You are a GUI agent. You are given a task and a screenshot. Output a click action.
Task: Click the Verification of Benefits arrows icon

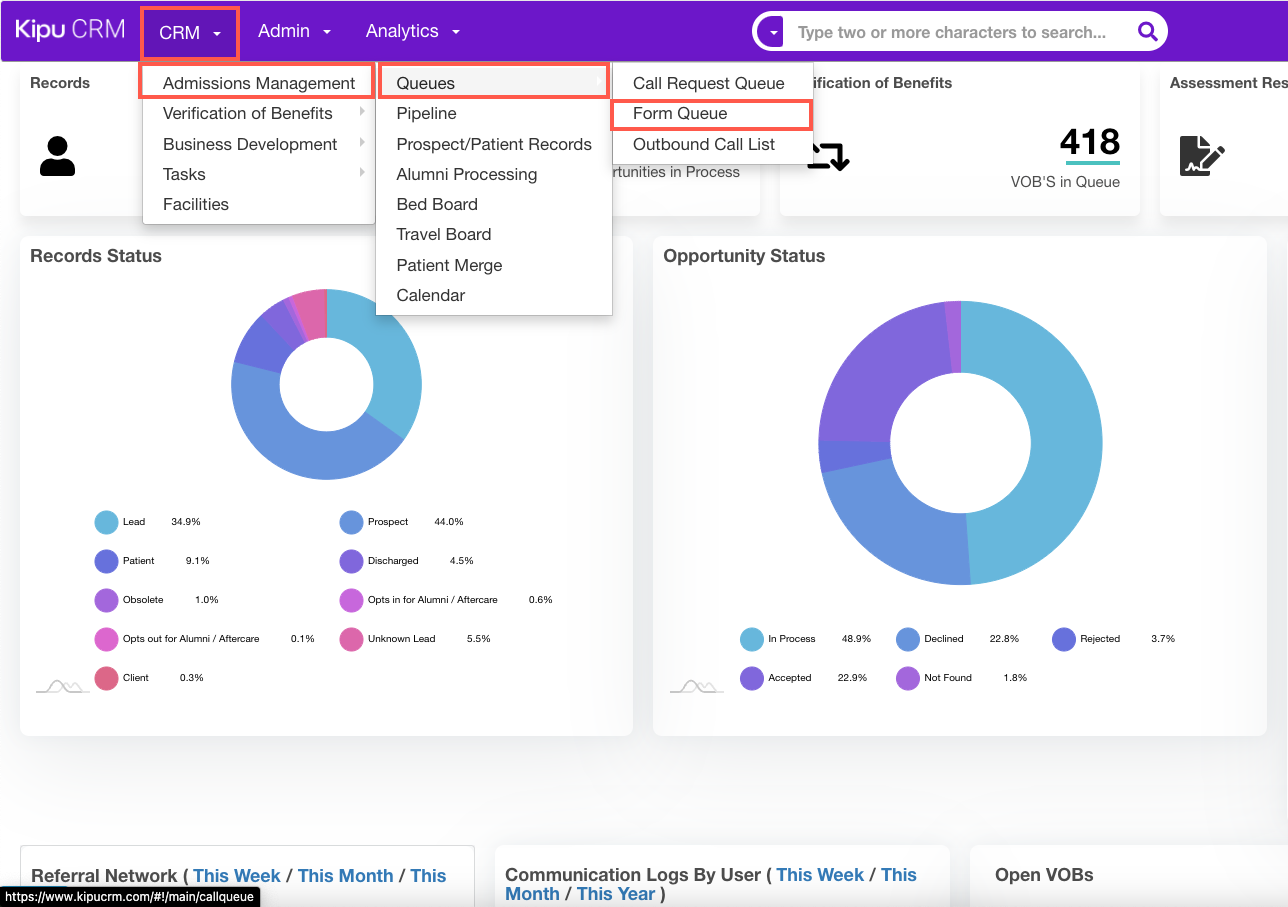828,156
